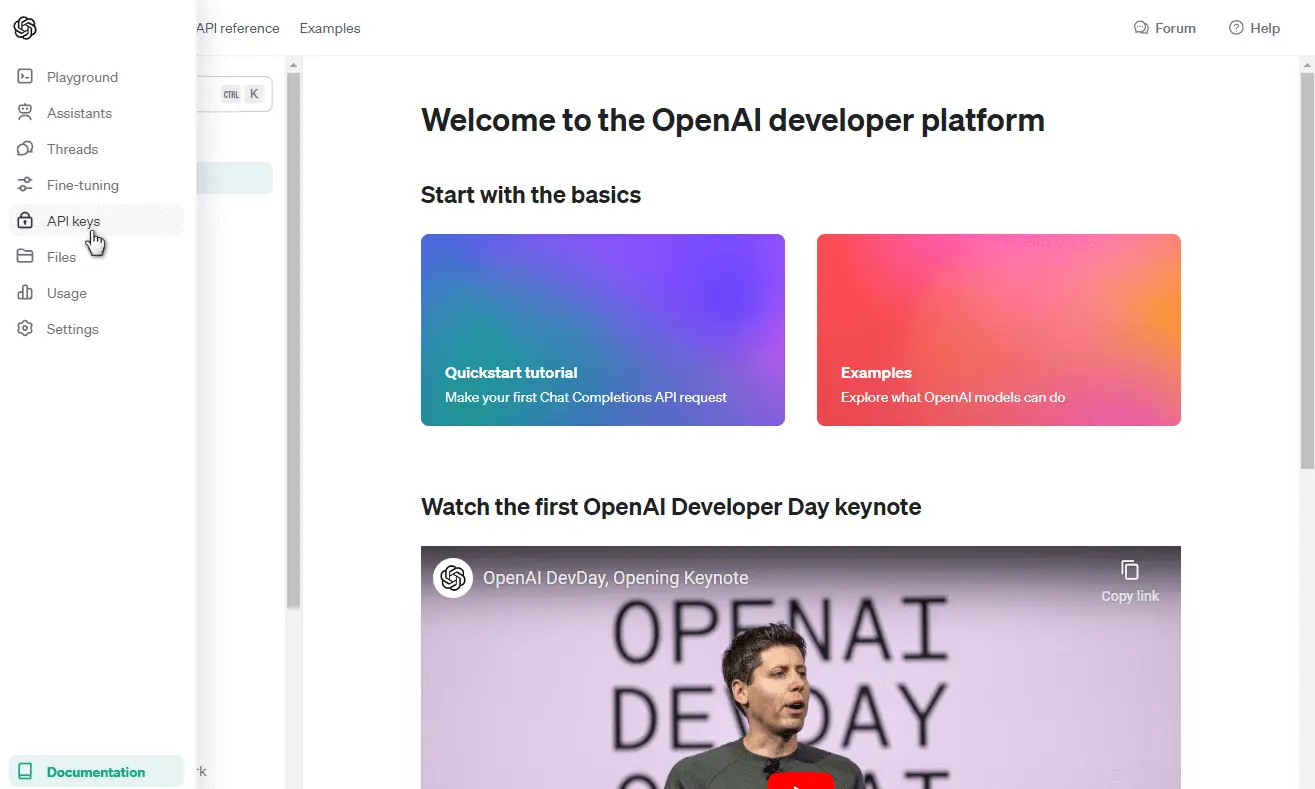
Task: Click the OpenAI channel avatar on the video
Action: [453, 578]
